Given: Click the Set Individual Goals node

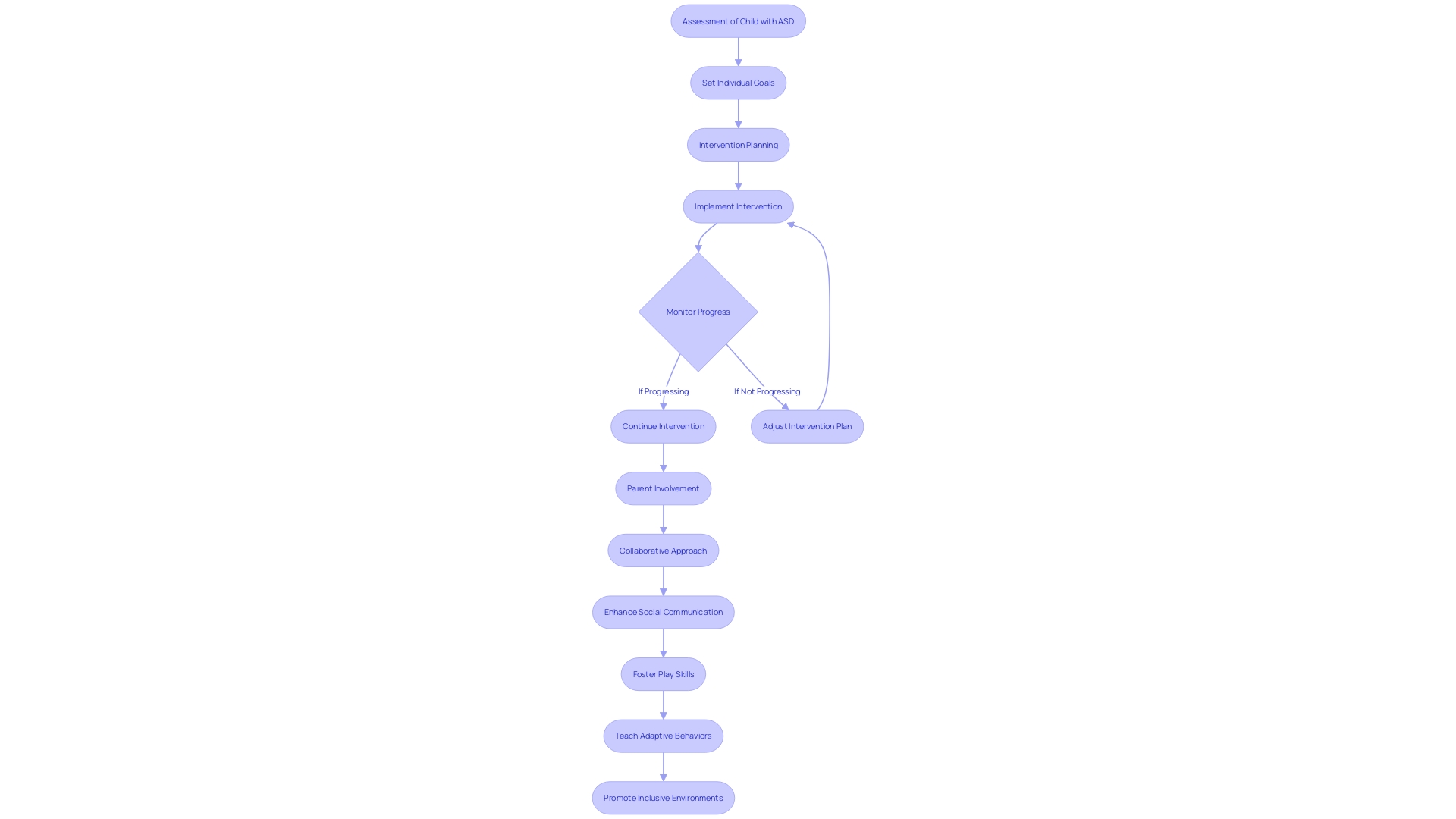Looking at the screenshot, I should pyautogui.click(x=738, y=82).
